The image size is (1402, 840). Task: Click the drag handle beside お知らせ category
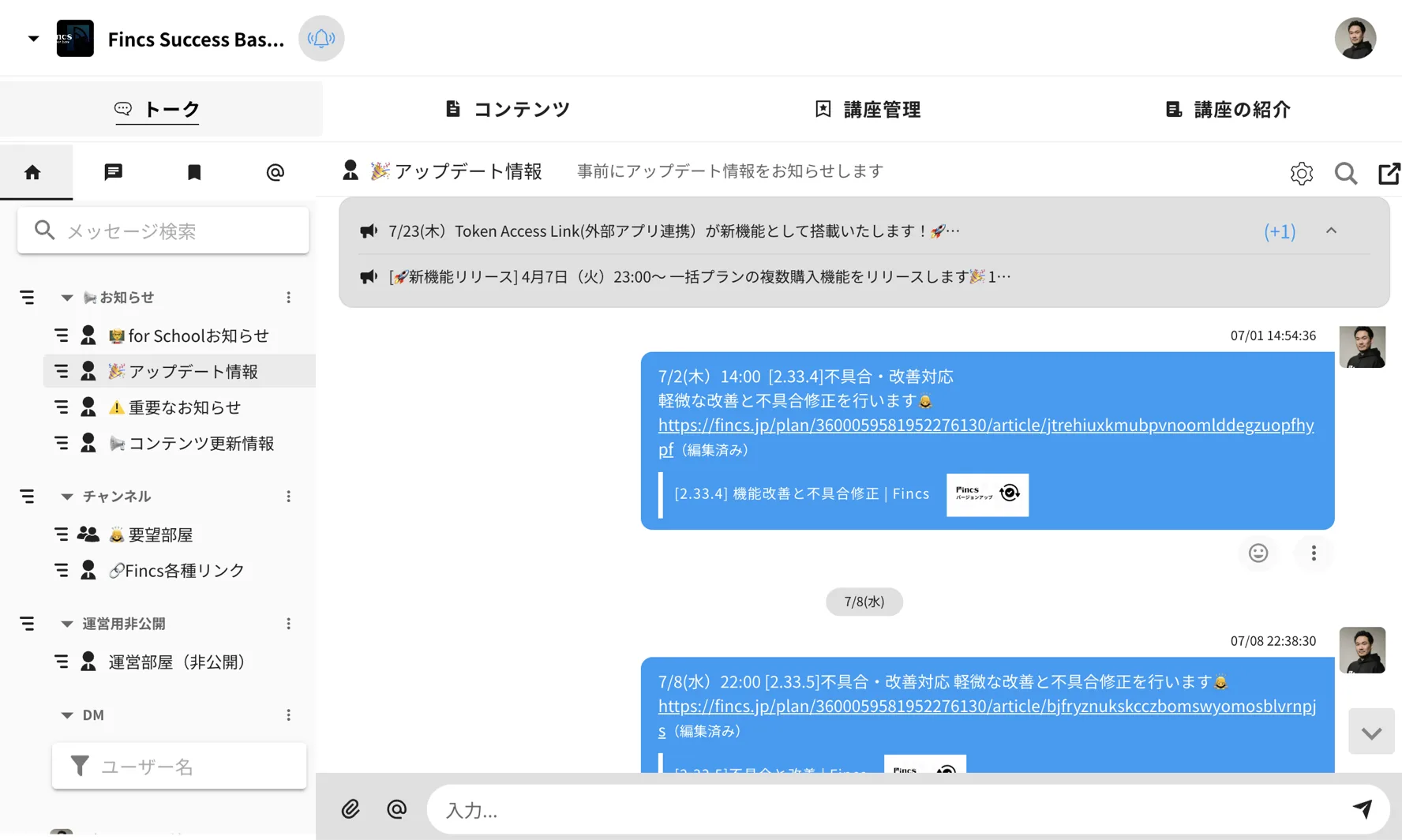coord(28,298)
